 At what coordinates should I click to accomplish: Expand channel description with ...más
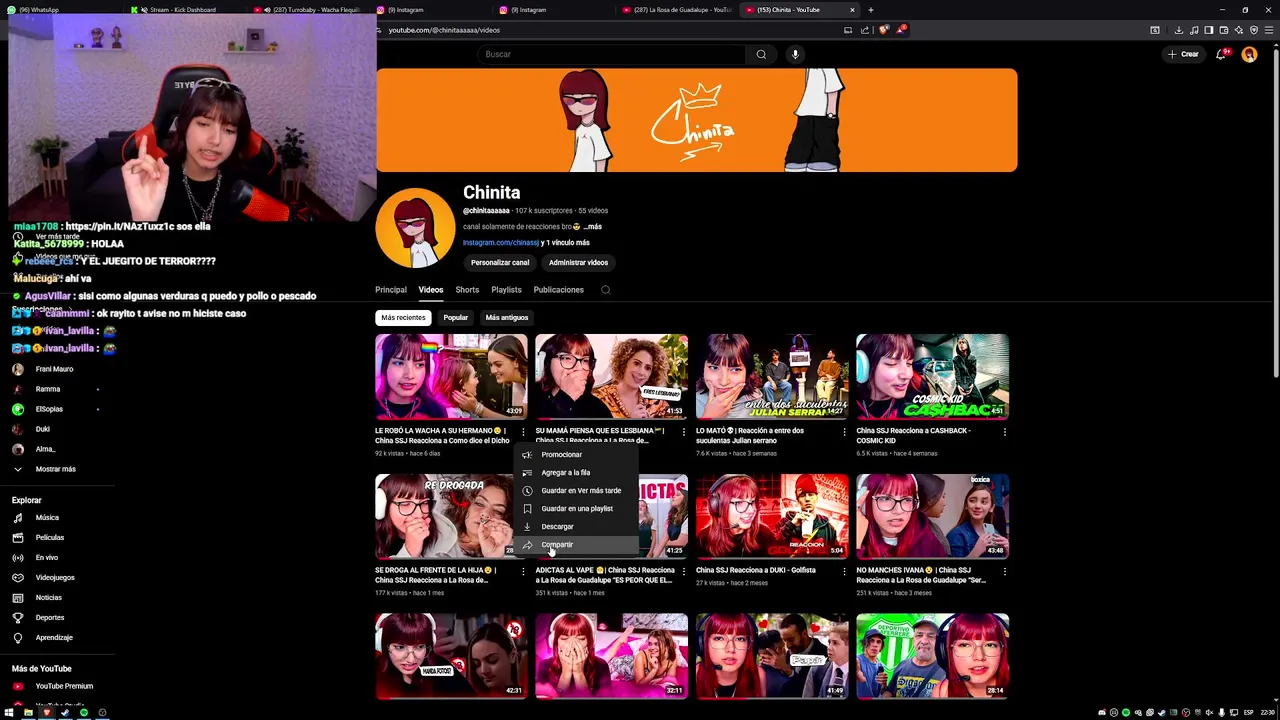[x=593, y=227]
